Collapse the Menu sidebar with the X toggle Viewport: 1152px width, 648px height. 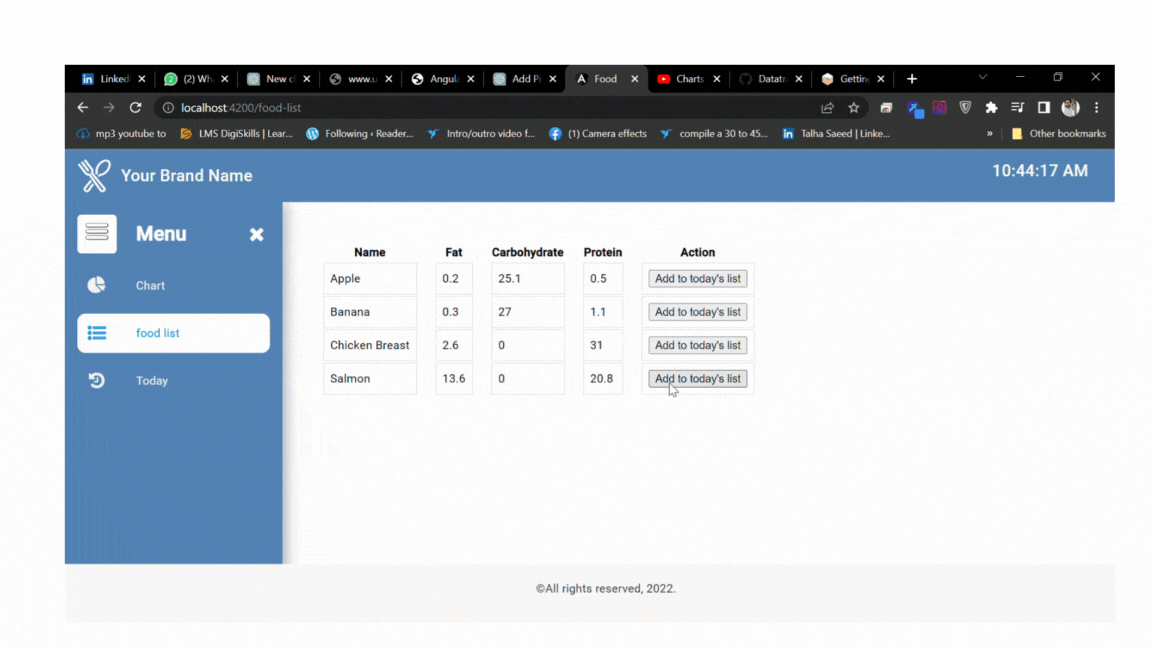pyautogui.click(x=256, y=234)
